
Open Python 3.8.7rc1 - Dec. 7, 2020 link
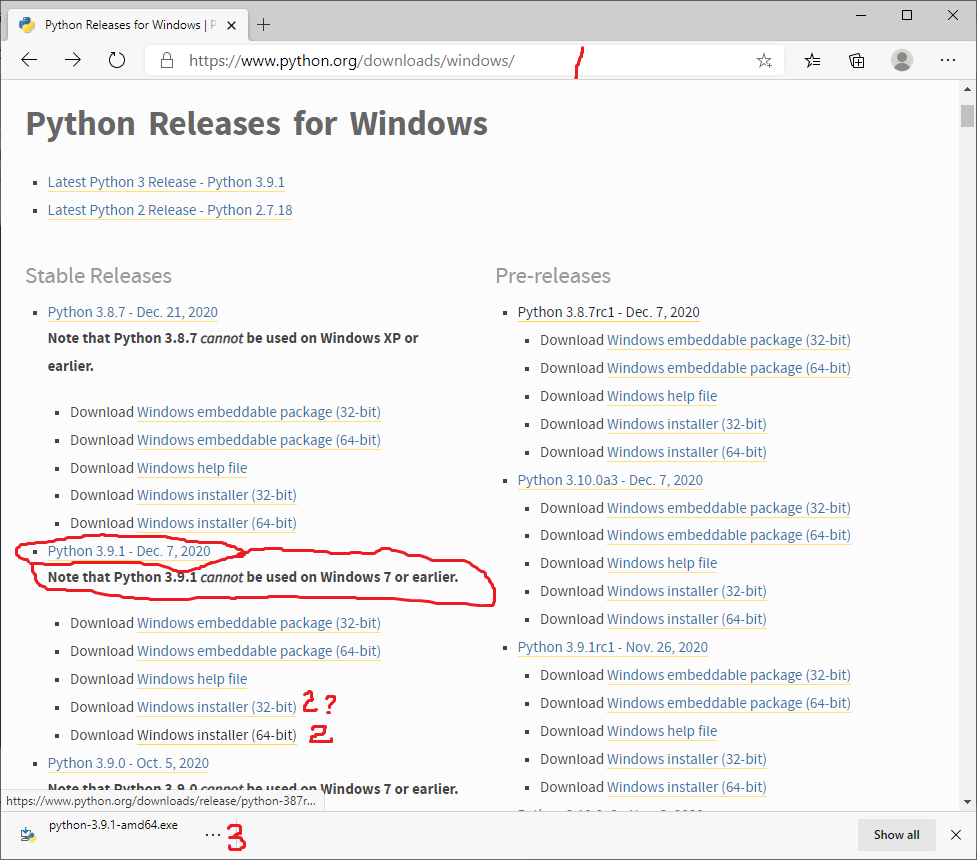tap(609, 312)
